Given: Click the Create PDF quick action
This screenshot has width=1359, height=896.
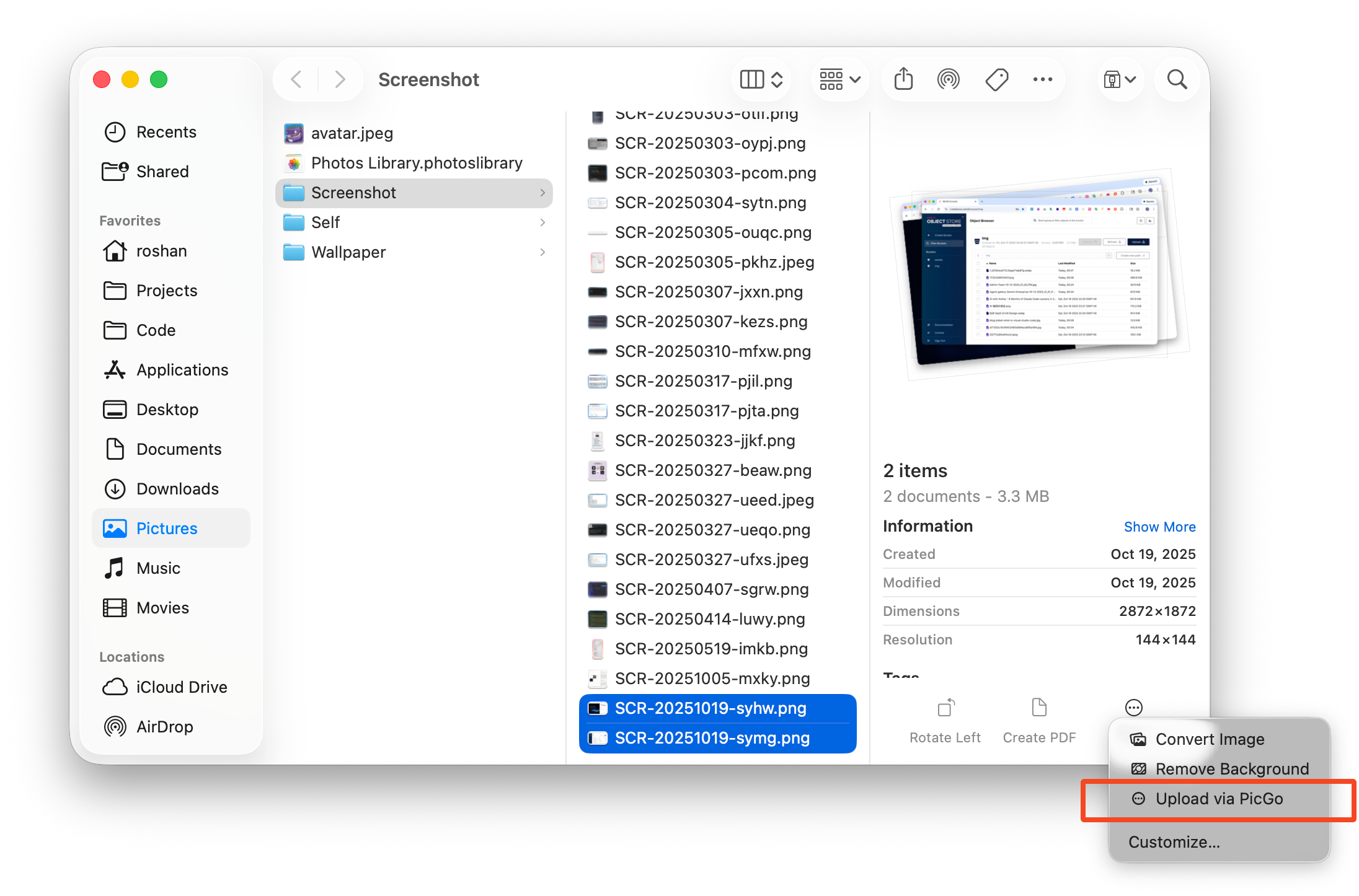Looking at the screenshot, I should [x=1039, y=721].
